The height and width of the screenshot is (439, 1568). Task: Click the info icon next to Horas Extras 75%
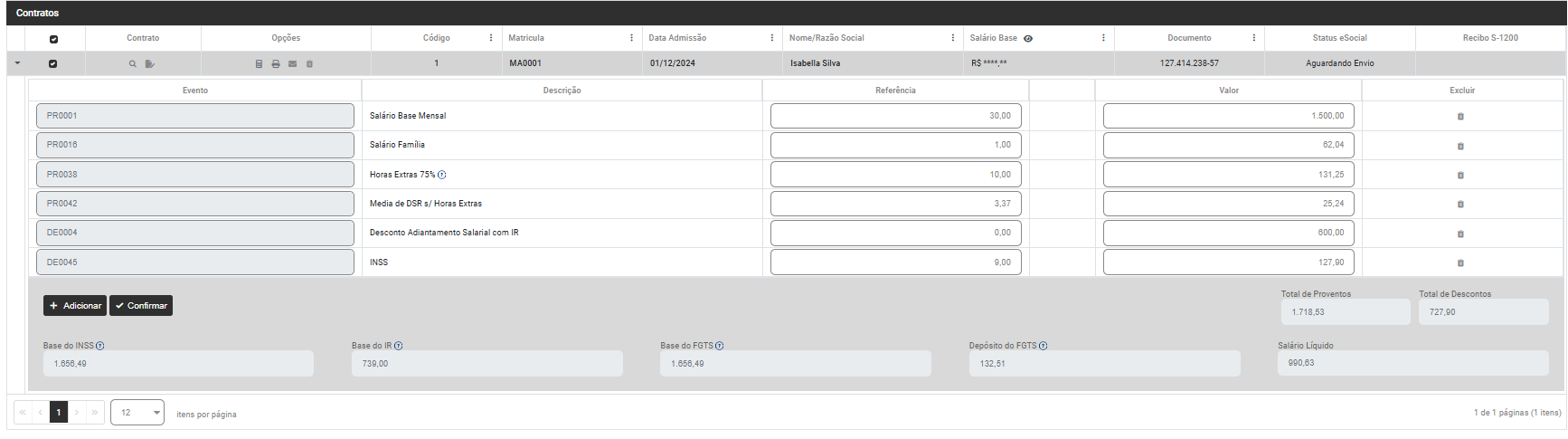442,175
